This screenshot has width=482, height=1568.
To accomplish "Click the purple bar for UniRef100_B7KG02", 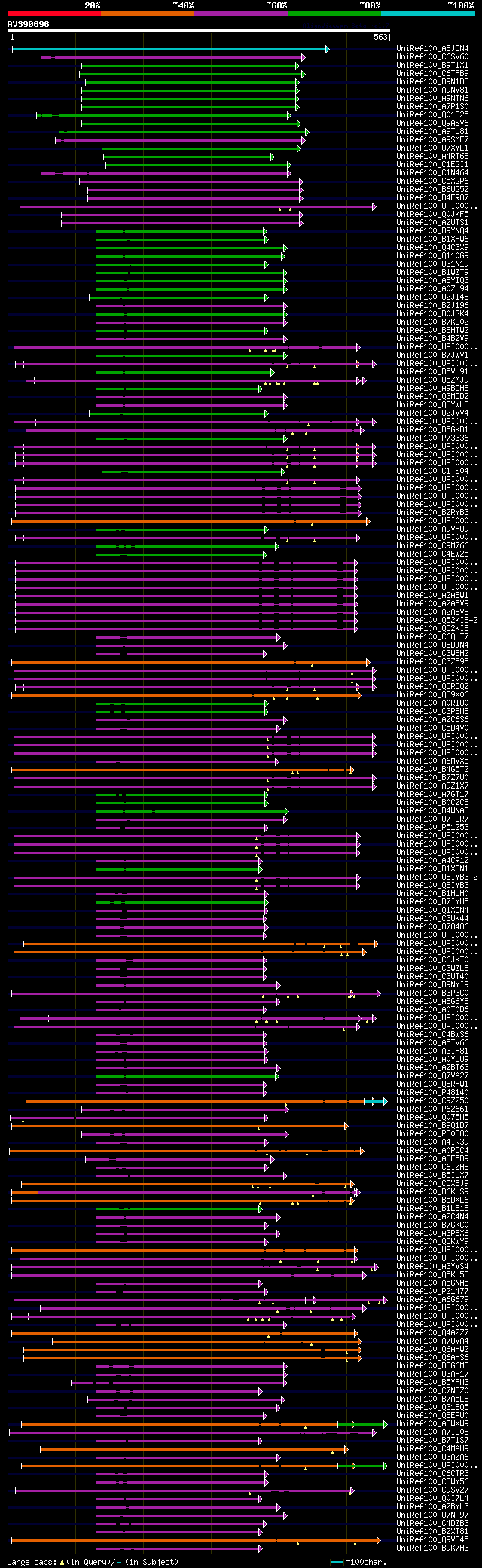I will [191, 322].
